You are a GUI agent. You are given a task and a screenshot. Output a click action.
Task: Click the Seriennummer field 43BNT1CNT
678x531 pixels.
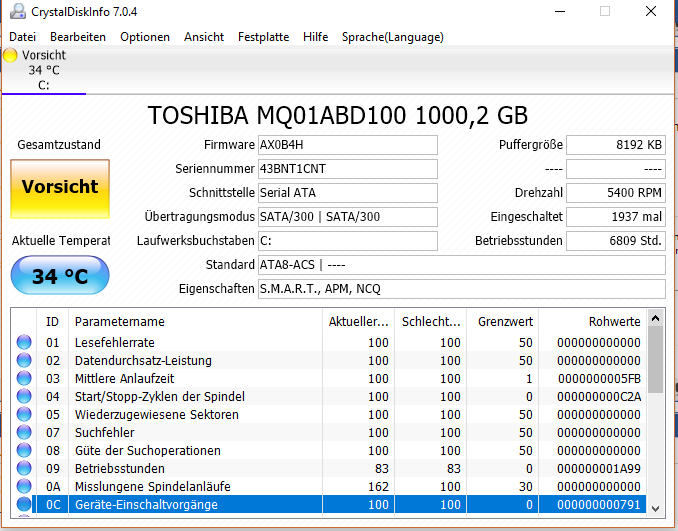tap(348, 169)
